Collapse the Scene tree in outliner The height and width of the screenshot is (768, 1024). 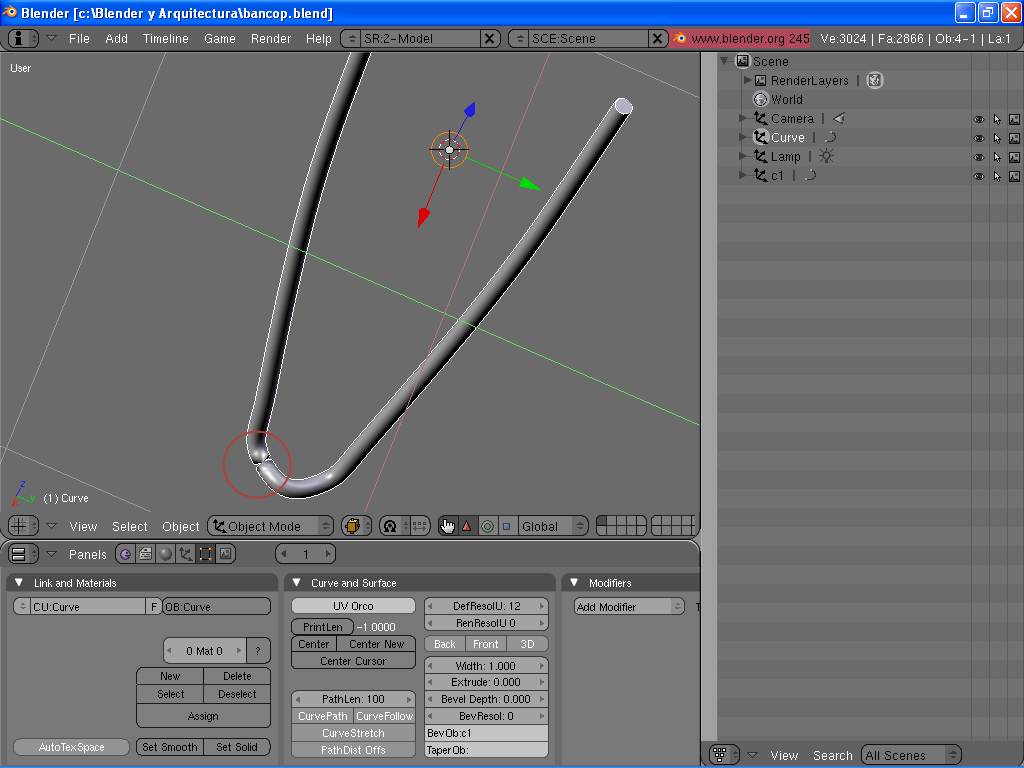[x=724, y=61]
